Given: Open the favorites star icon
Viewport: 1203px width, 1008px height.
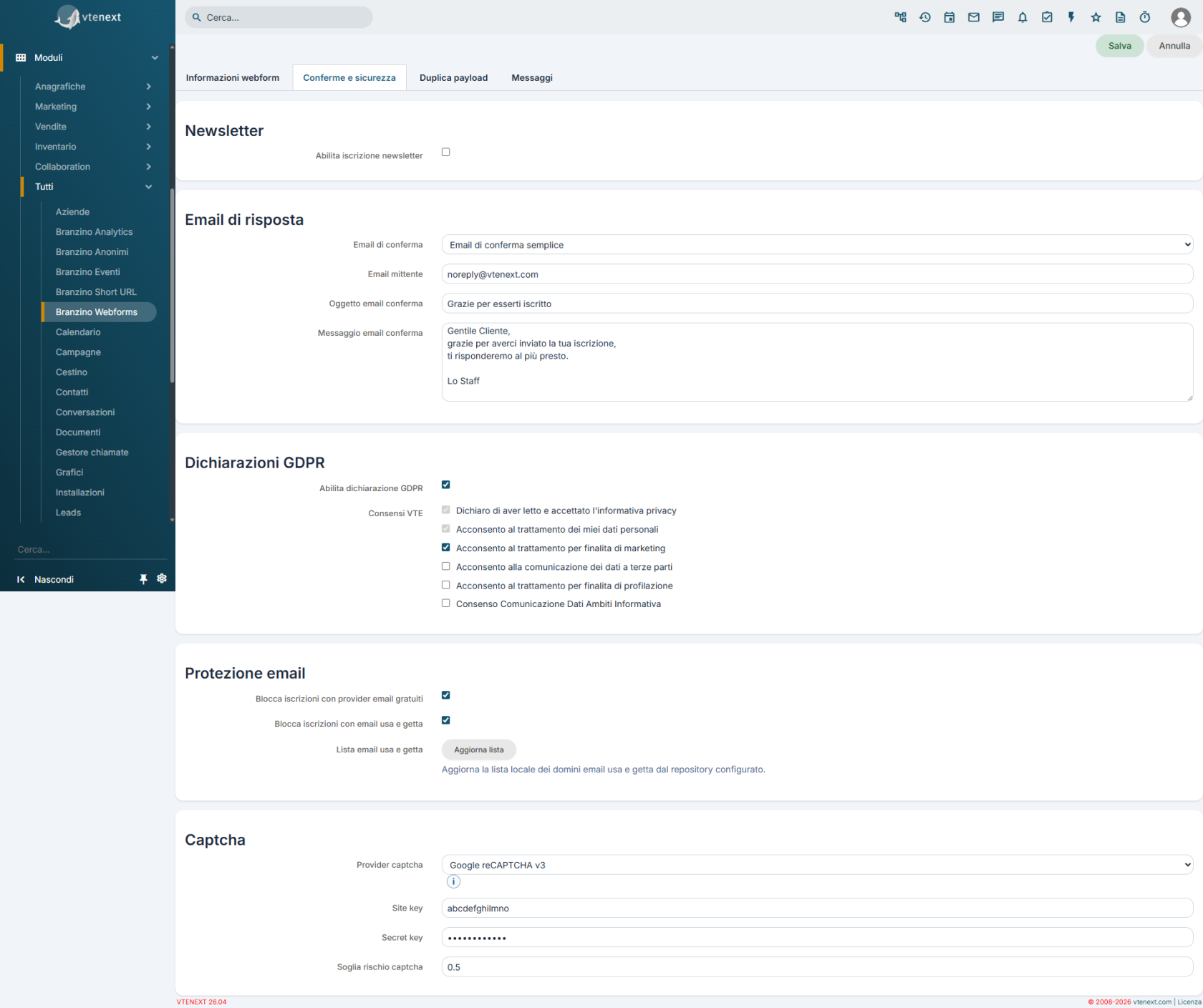Looking at the screenshot, I should [1095, 17].
